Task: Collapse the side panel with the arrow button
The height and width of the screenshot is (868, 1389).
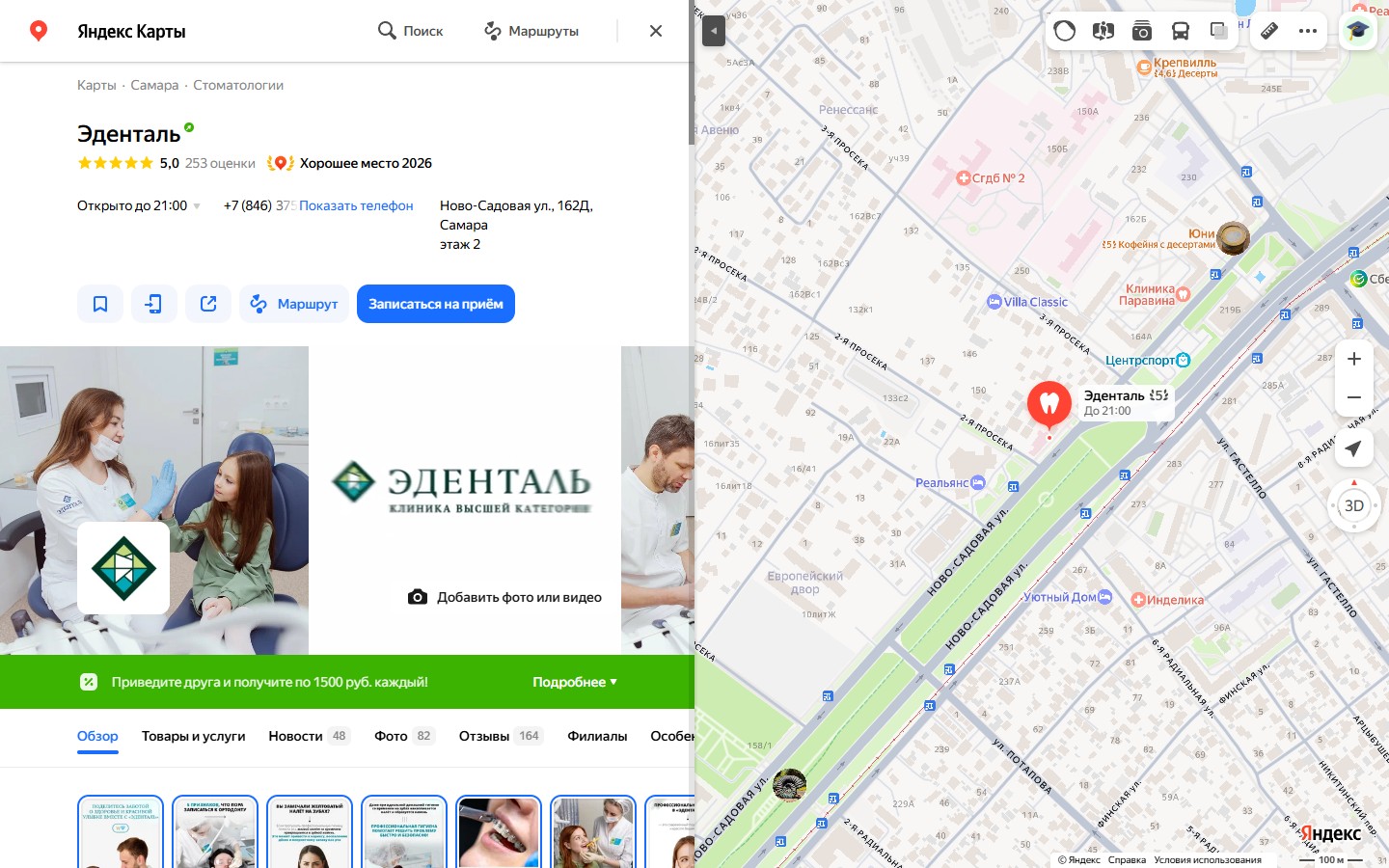Action: coord(713,31)
